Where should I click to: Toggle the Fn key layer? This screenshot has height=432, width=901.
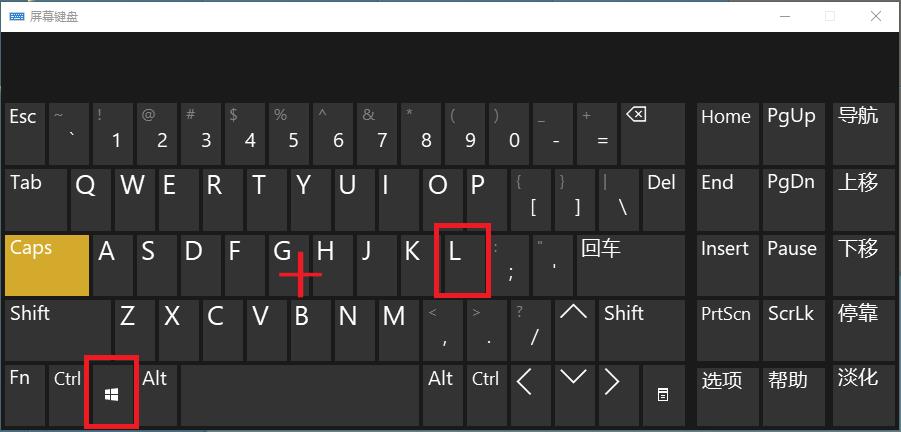[x=24, y=394]
